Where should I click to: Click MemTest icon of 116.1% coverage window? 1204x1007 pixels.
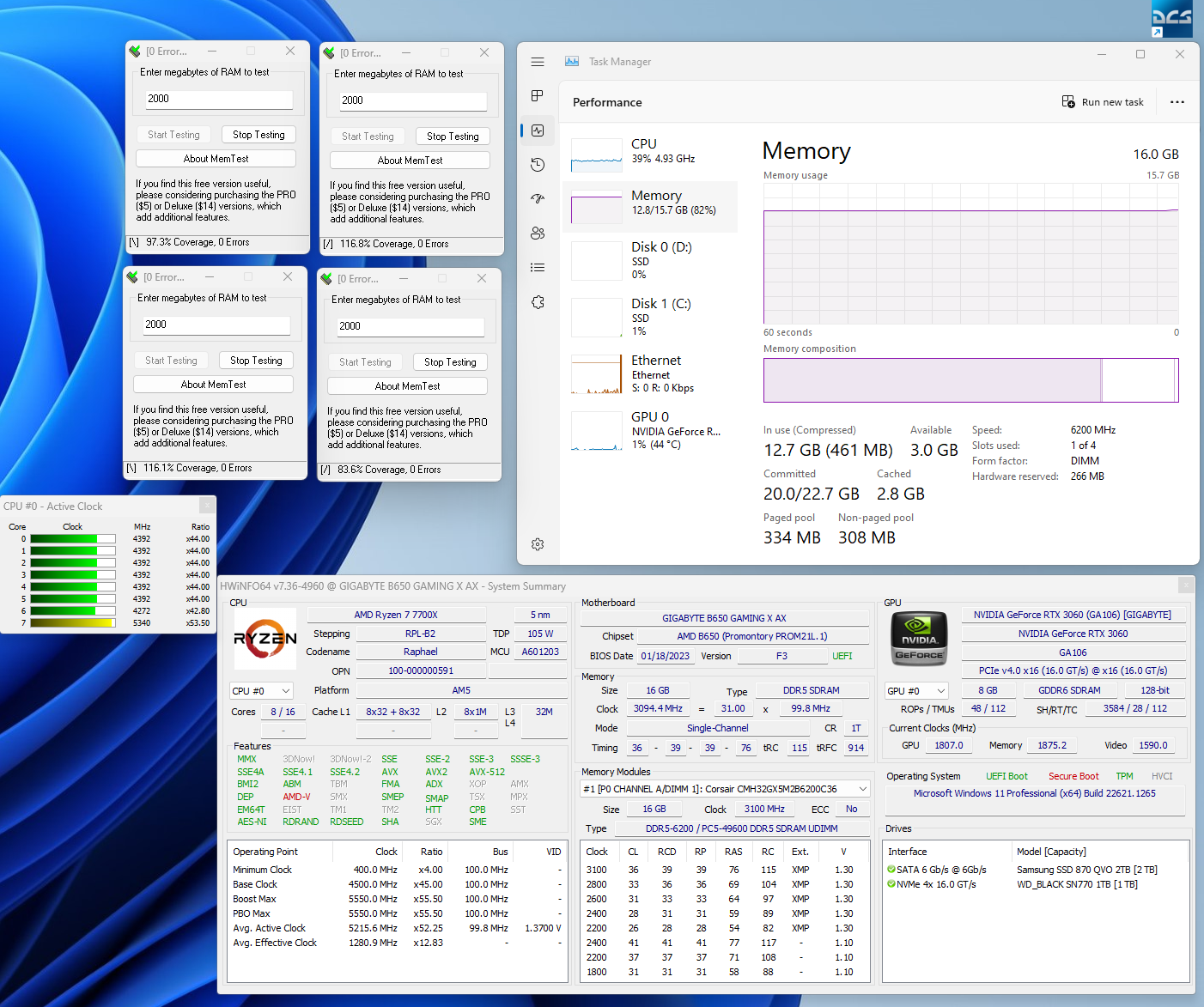132,277
